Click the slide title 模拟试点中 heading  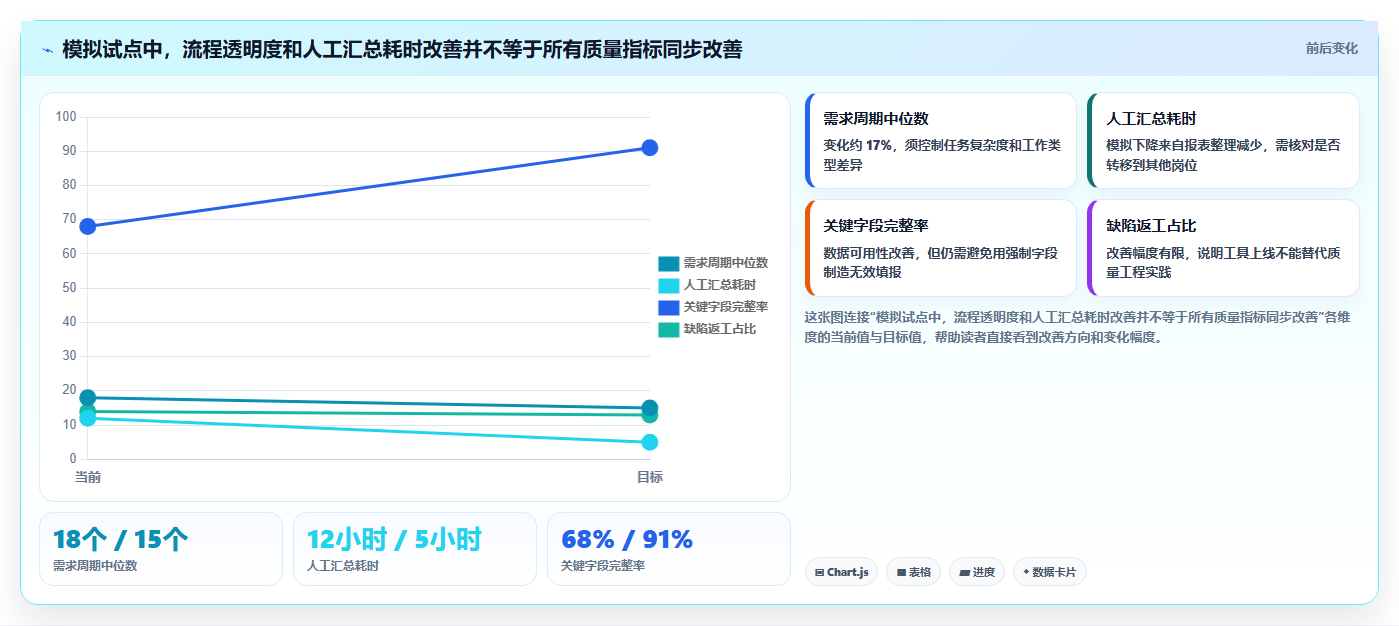pyautogui.click(x=401, y=49)
